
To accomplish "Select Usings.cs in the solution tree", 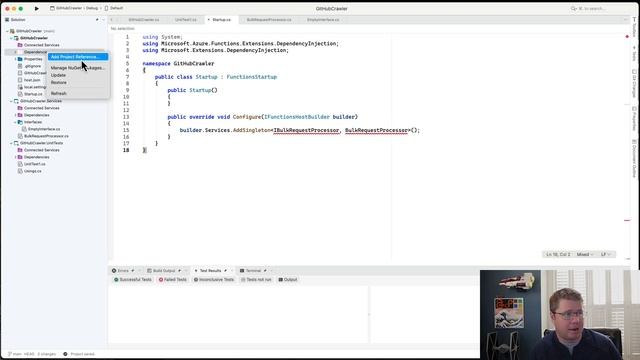I will click(x=33, y=171).
